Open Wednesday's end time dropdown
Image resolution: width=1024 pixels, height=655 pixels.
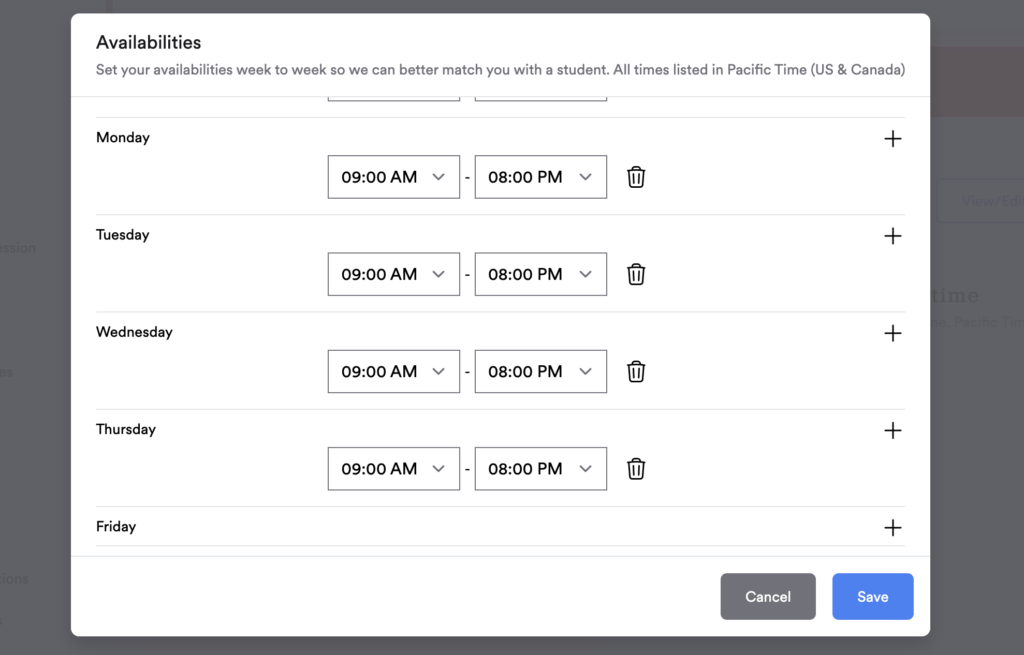pyautogui.click(x=540, y=371)
